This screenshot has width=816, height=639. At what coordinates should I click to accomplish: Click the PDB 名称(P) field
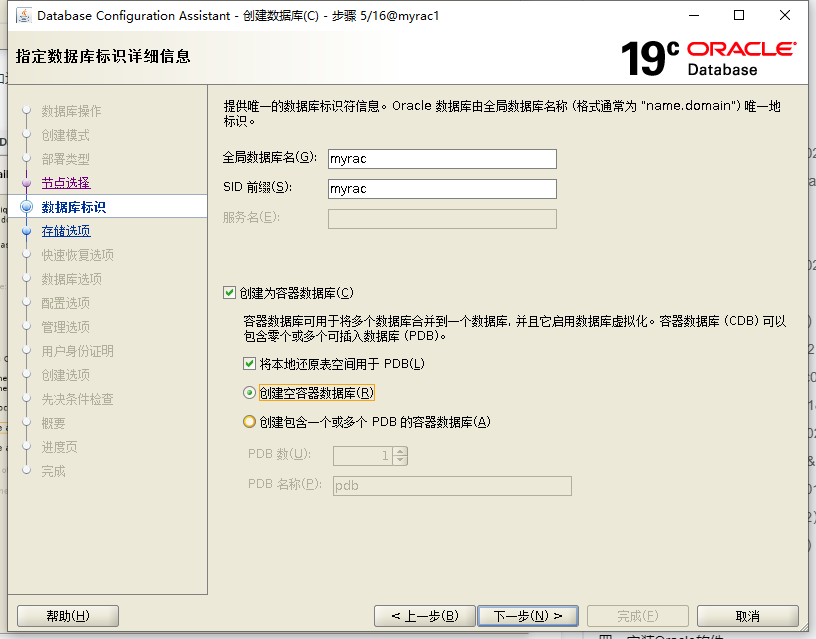tap(452, 485)
